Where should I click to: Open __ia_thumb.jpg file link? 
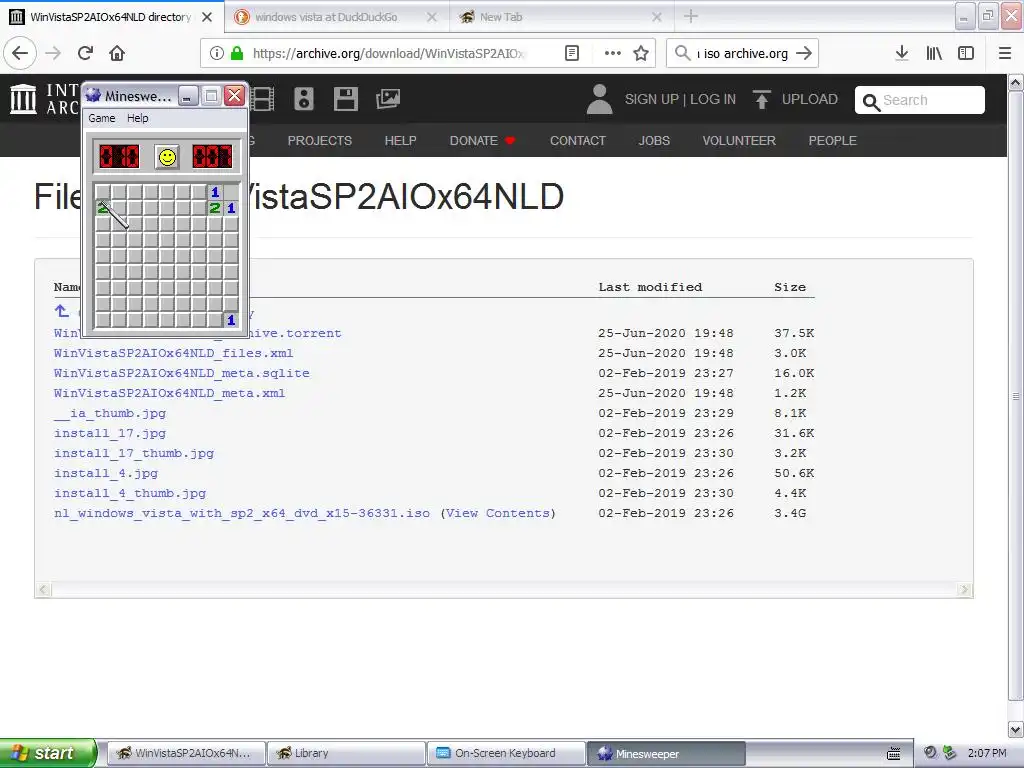tap(110, 413)
